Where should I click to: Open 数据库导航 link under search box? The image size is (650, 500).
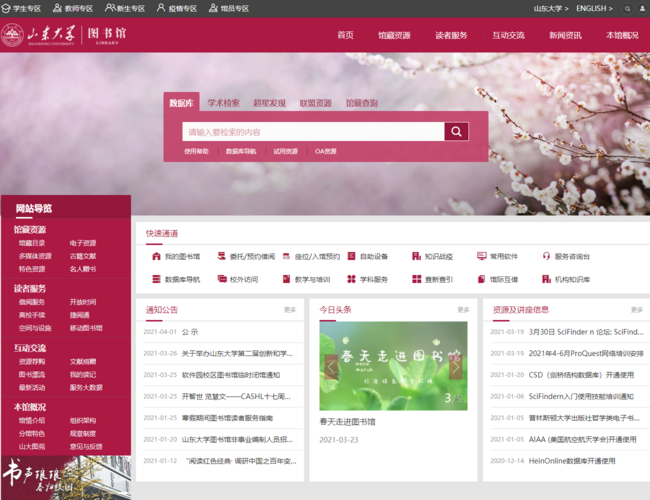click(241, 151)
